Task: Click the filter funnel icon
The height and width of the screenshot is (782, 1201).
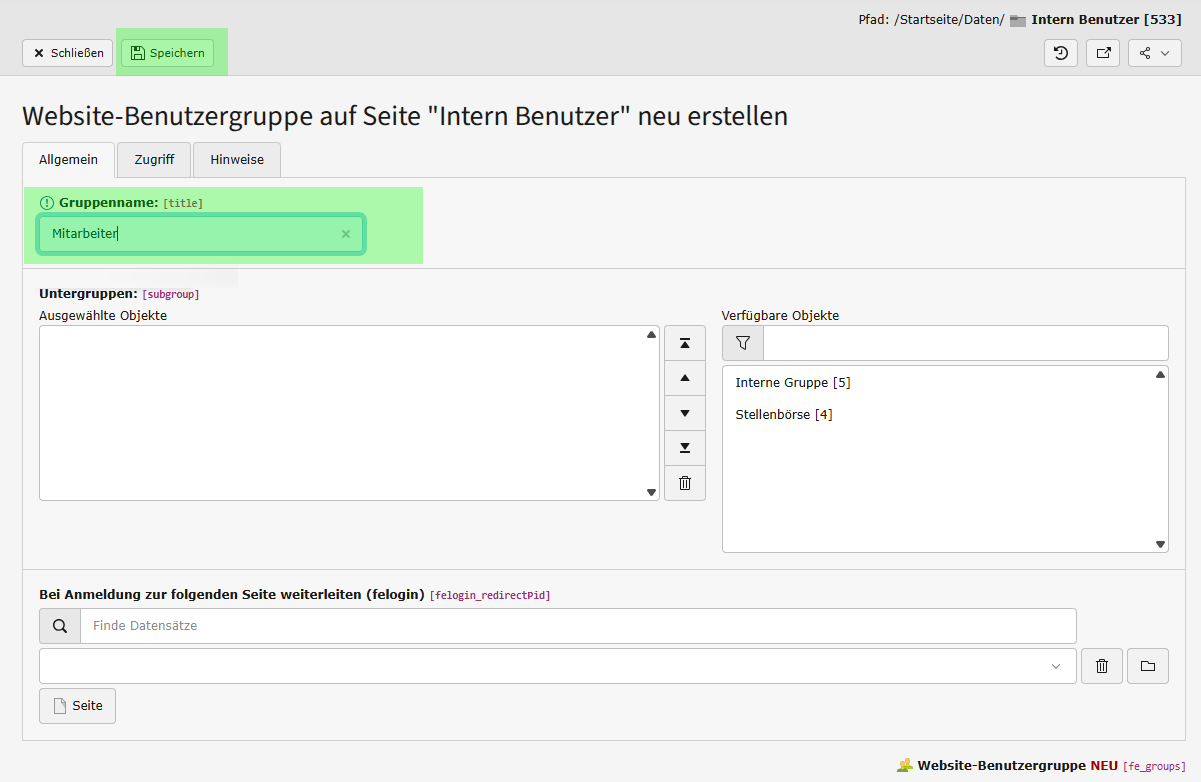Action: pyautogui.click(x=743, y=343)
